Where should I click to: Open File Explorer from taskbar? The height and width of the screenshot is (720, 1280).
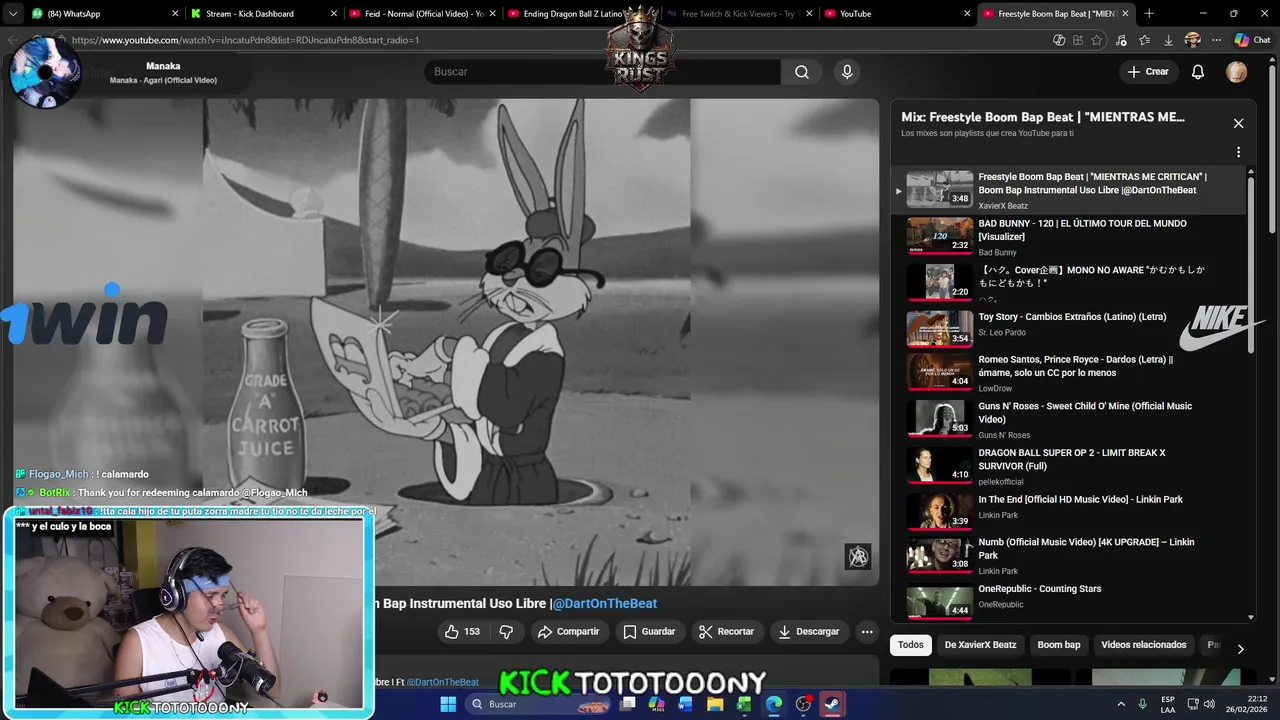[715, 704]
